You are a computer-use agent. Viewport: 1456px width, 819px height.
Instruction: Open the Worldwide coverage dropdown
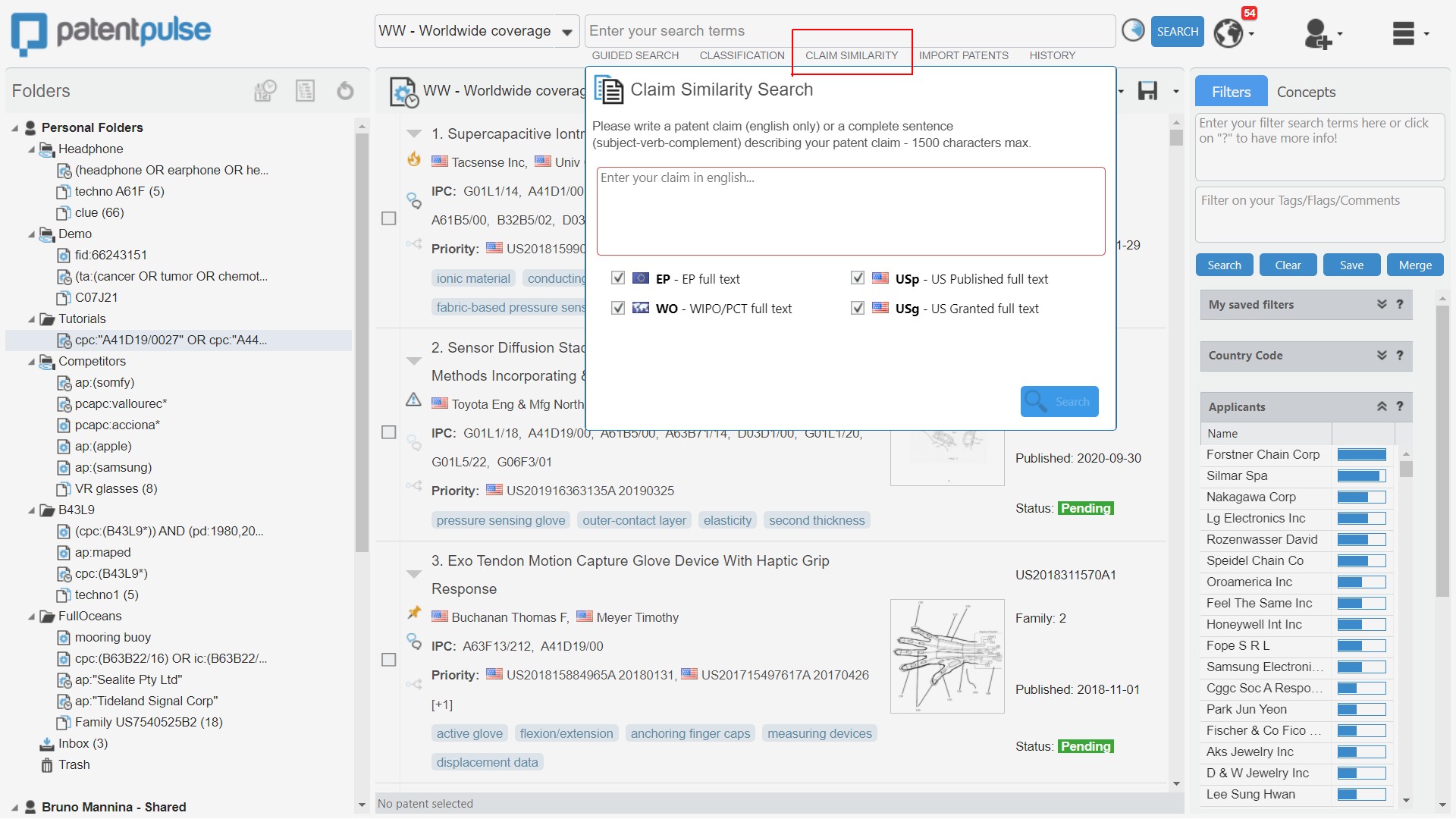[x=566, y=32]
